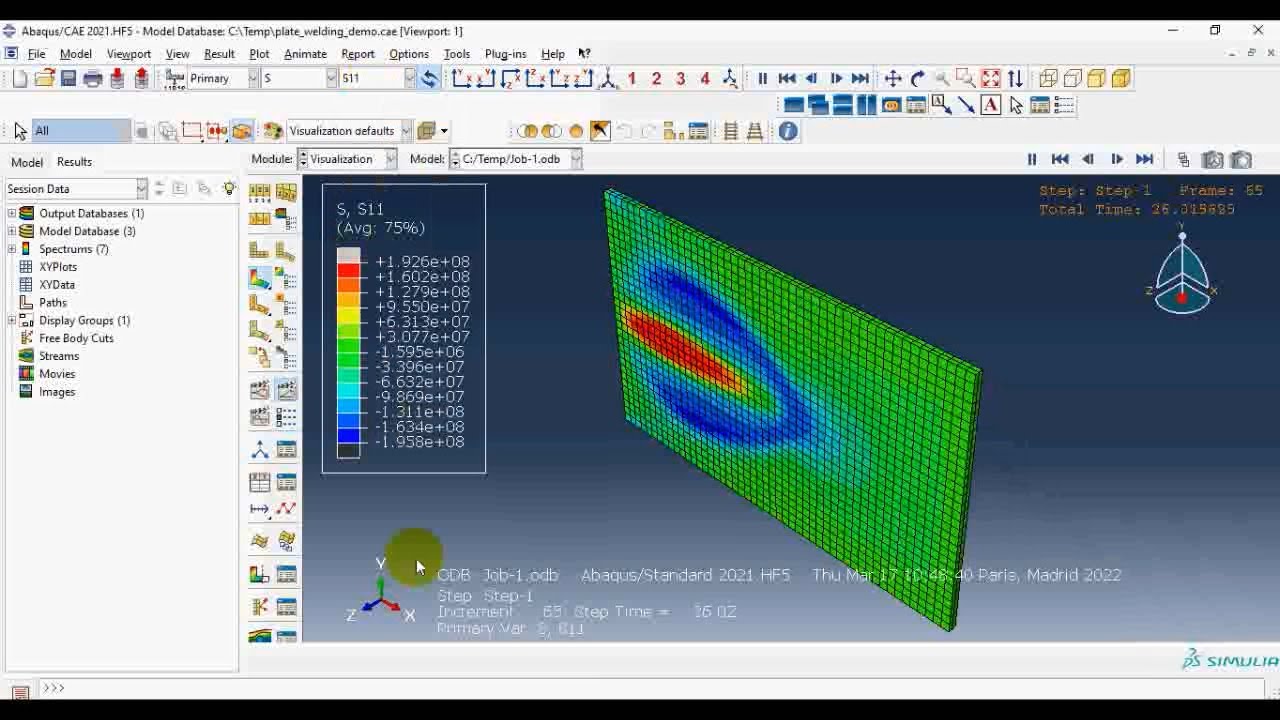The image size is (1280, 720).
Task: Step to next frame in top toolbar
Action: pos(836,78)
